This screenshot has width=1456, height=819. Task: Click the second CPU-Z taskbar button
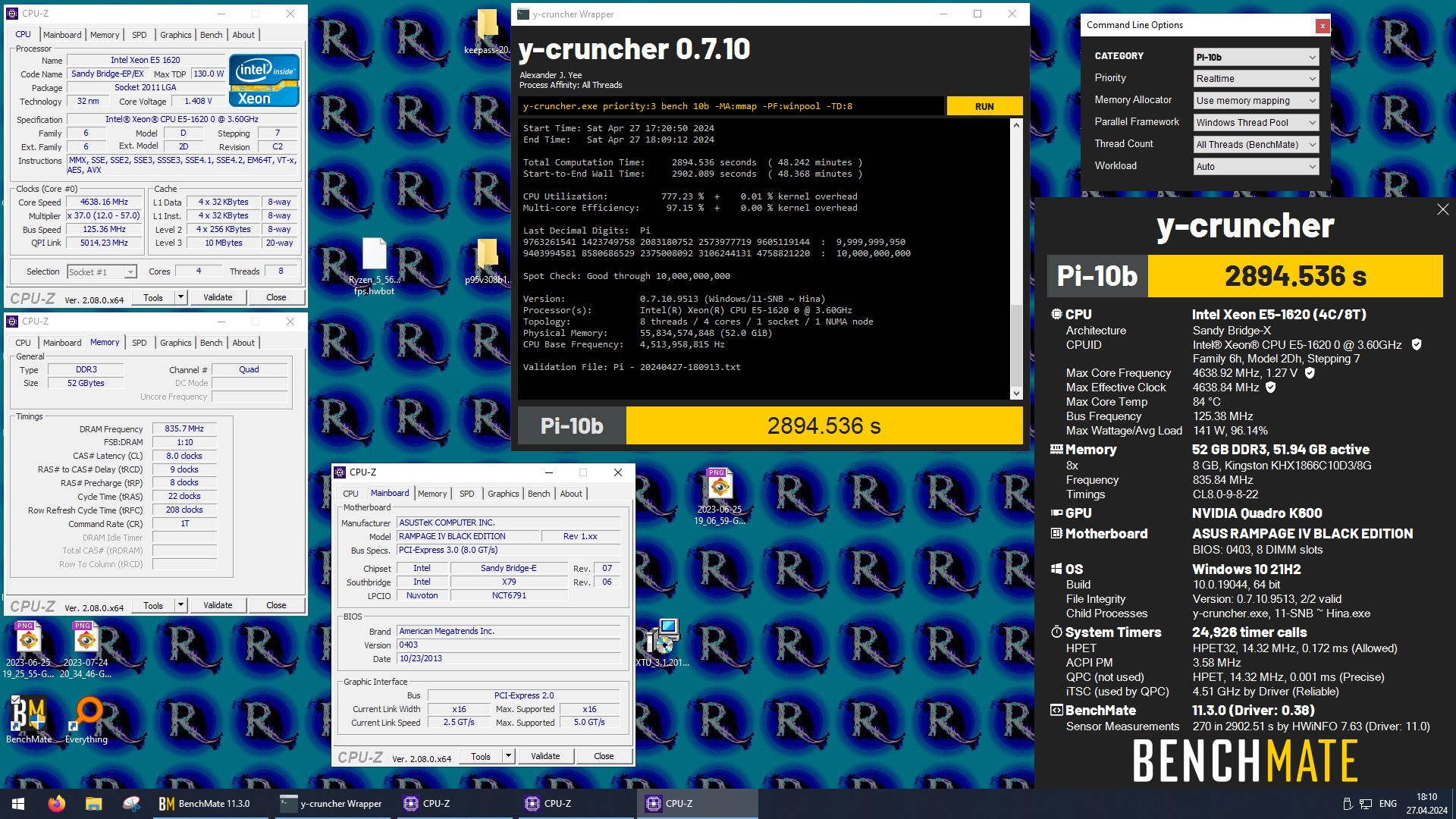[574, 804]
